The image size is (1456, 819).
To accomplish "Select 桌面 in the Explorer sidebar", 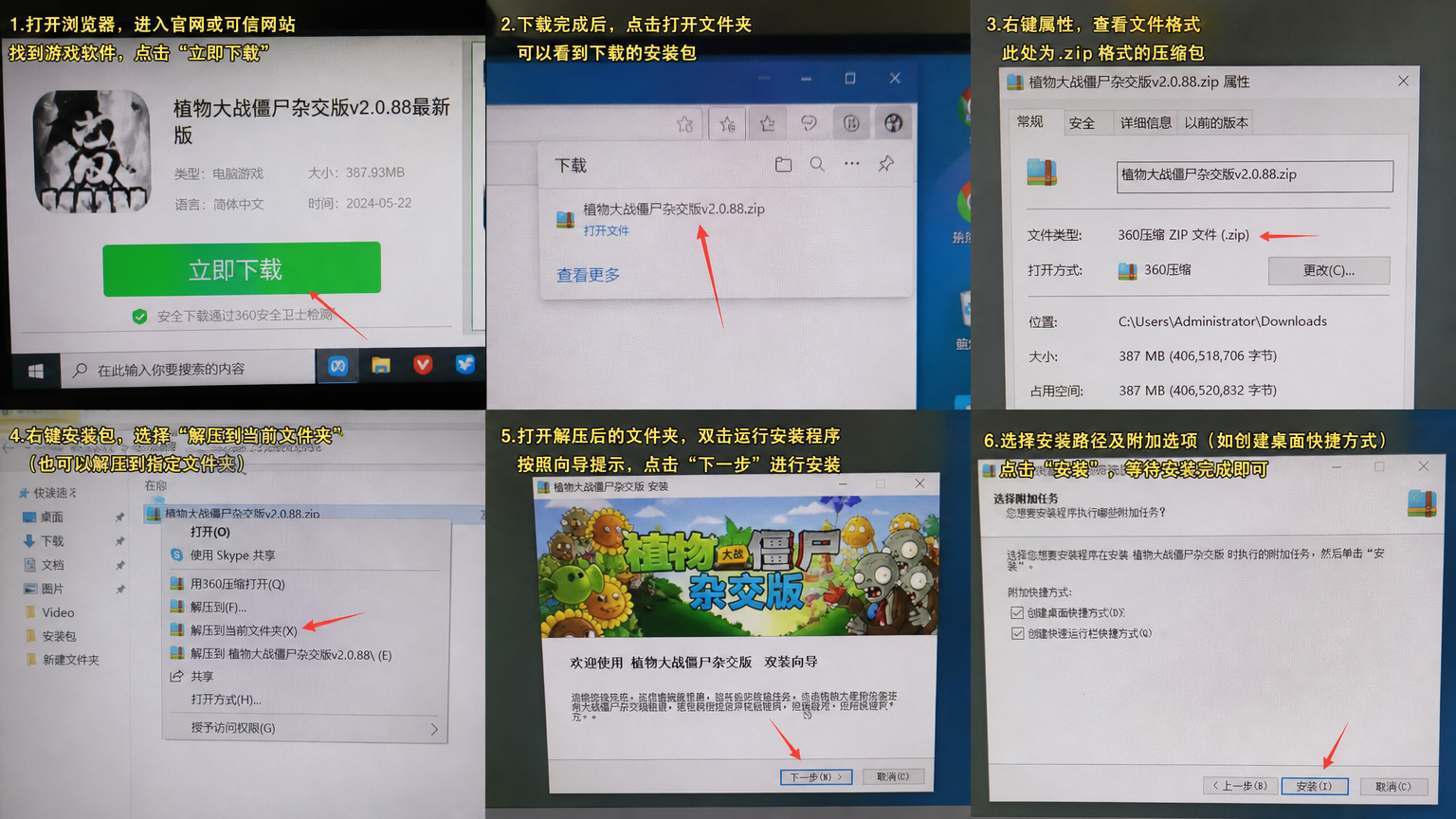I will pyautogui.click(x=44, y=517).
